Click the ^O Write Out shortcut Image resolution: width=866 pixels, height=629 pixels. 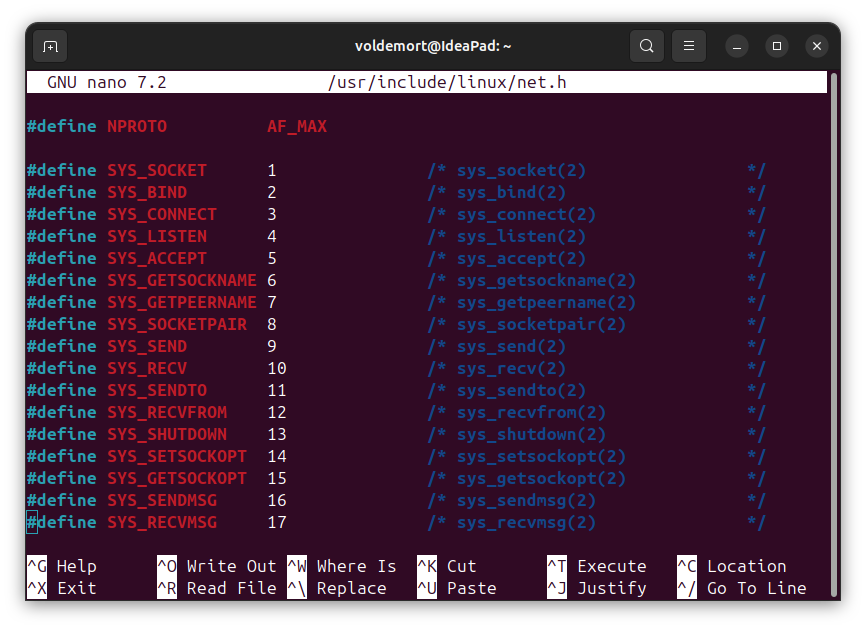(216, 566)
